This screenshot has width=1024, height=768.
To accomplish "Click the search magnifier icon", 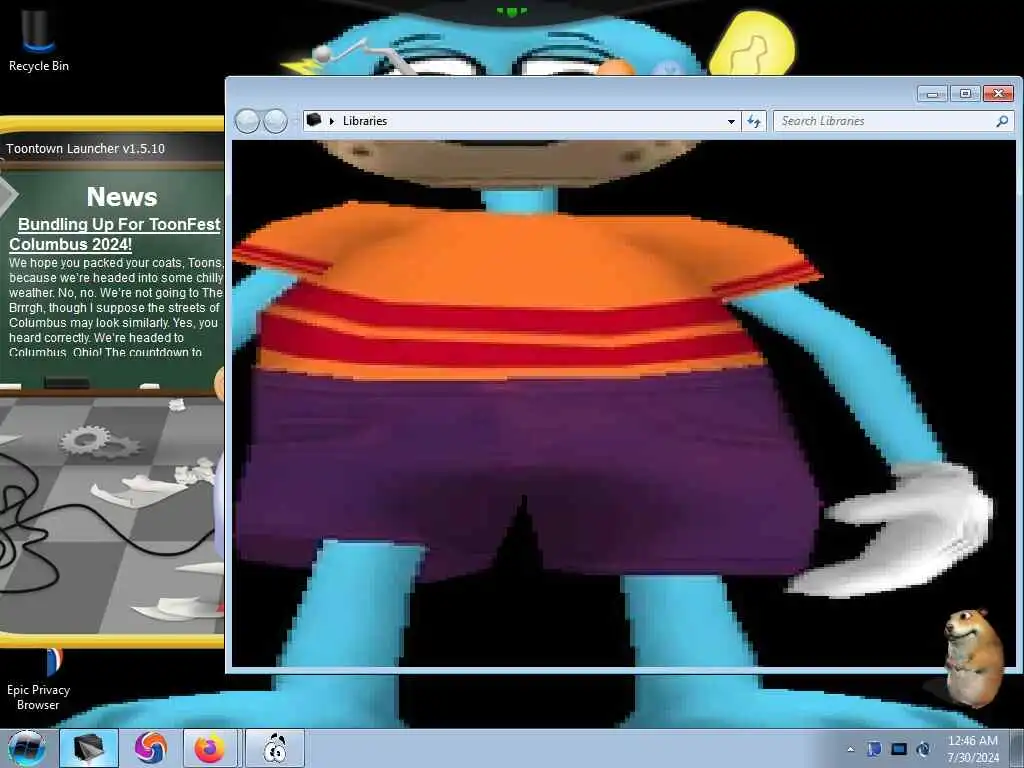I will pos(1002,121).
